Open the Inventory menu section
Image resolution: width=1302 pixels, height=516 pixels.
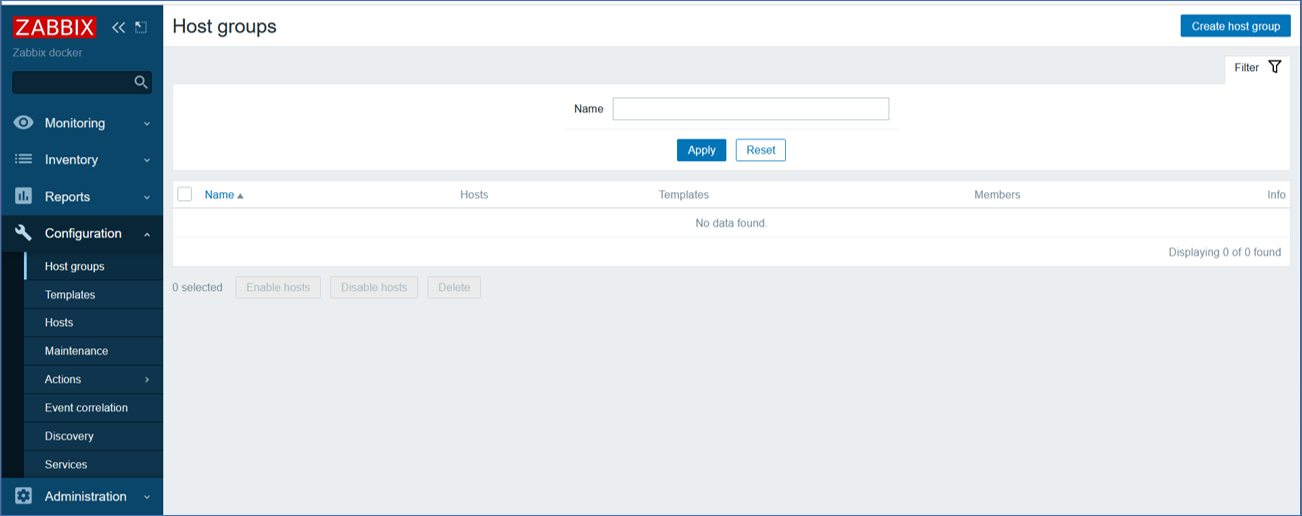[x=82, y=160]
